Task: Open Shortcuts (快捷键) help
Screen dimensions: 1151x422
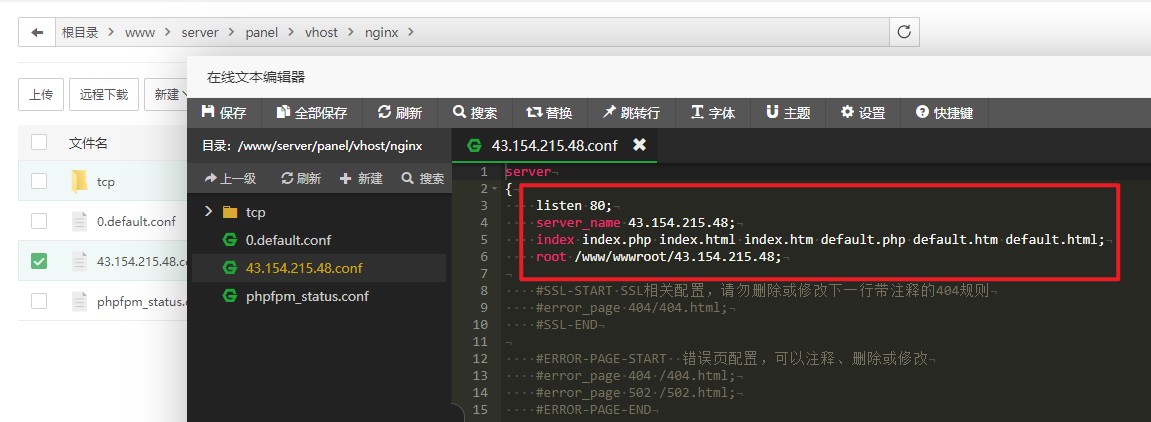Action: pyautogui.click(x=945, y=113)
